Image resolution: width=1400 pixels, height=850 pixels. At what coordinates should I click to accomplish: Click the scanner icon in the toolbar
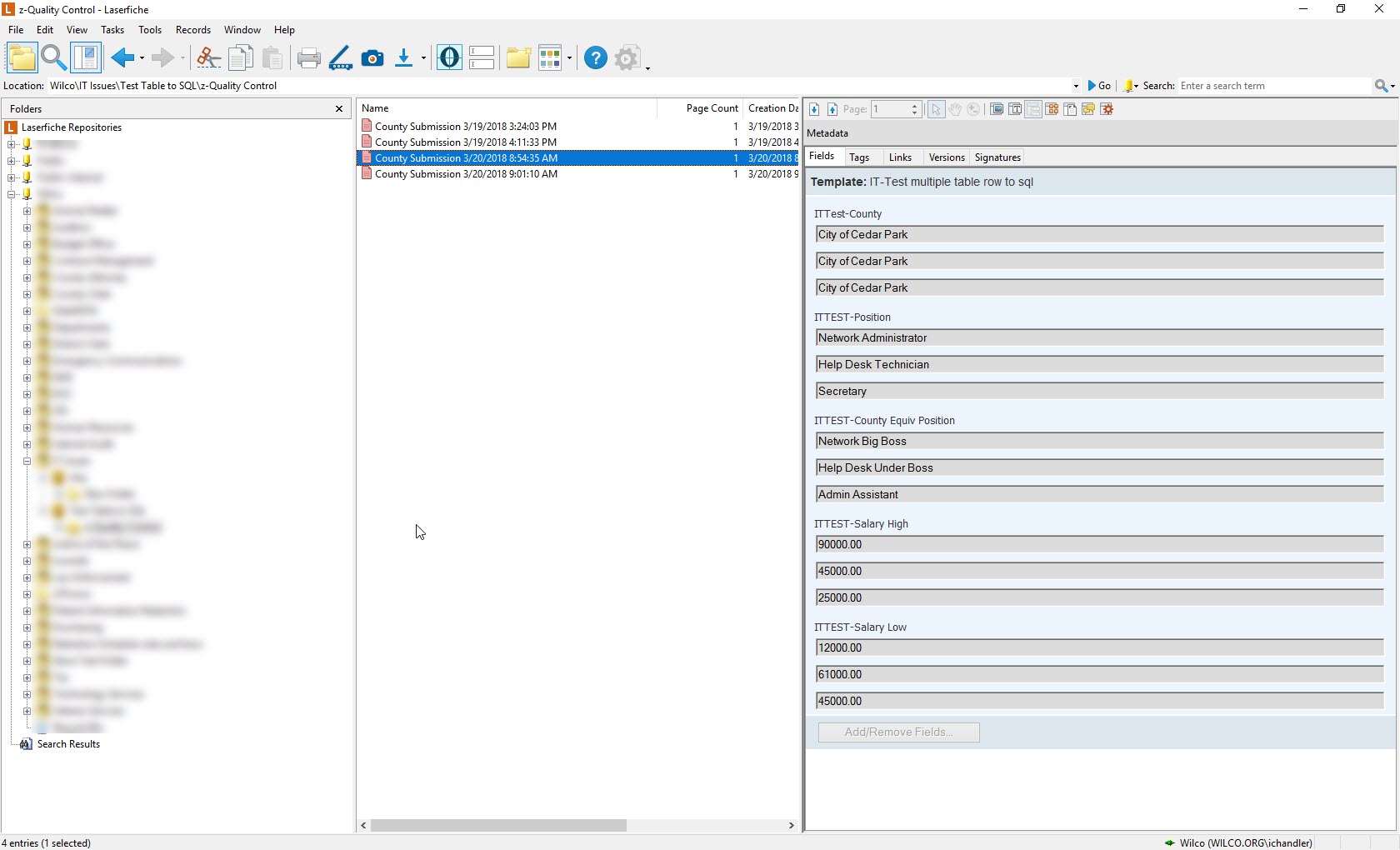point(340,58)
